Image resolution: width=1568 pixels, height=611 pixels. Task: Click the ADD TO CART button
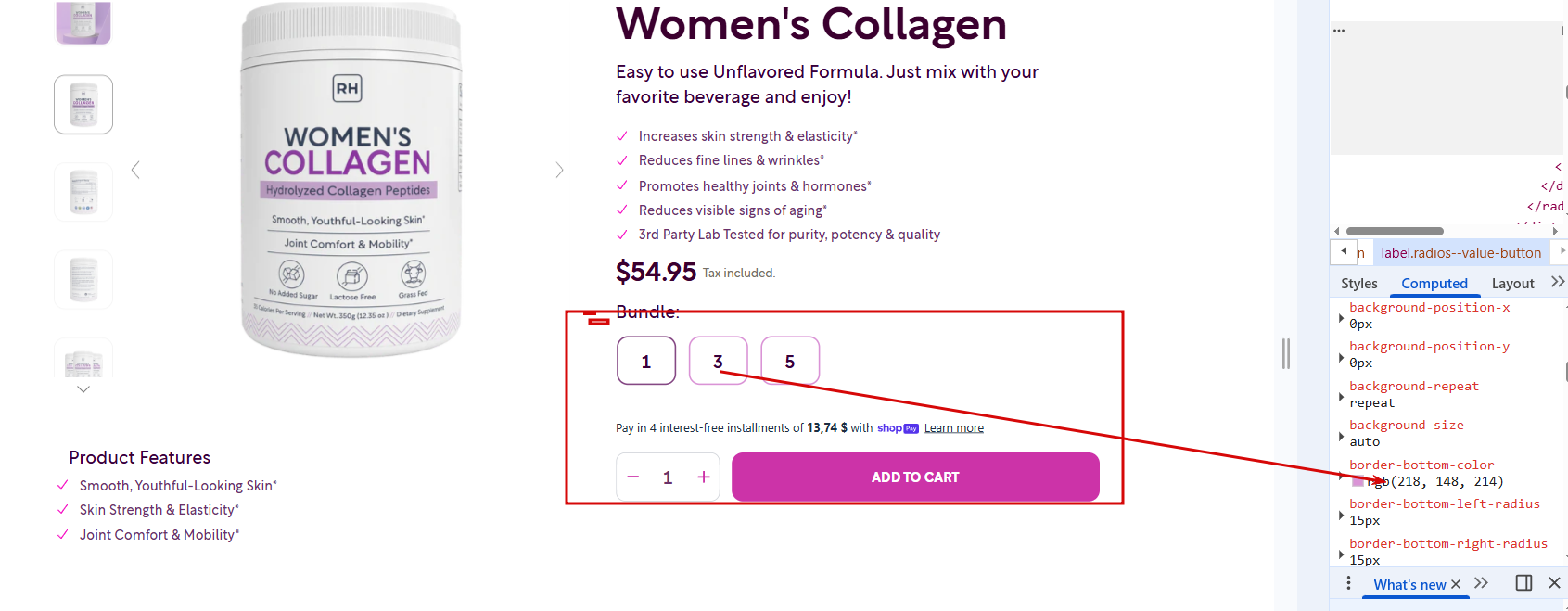coord(915,477)
